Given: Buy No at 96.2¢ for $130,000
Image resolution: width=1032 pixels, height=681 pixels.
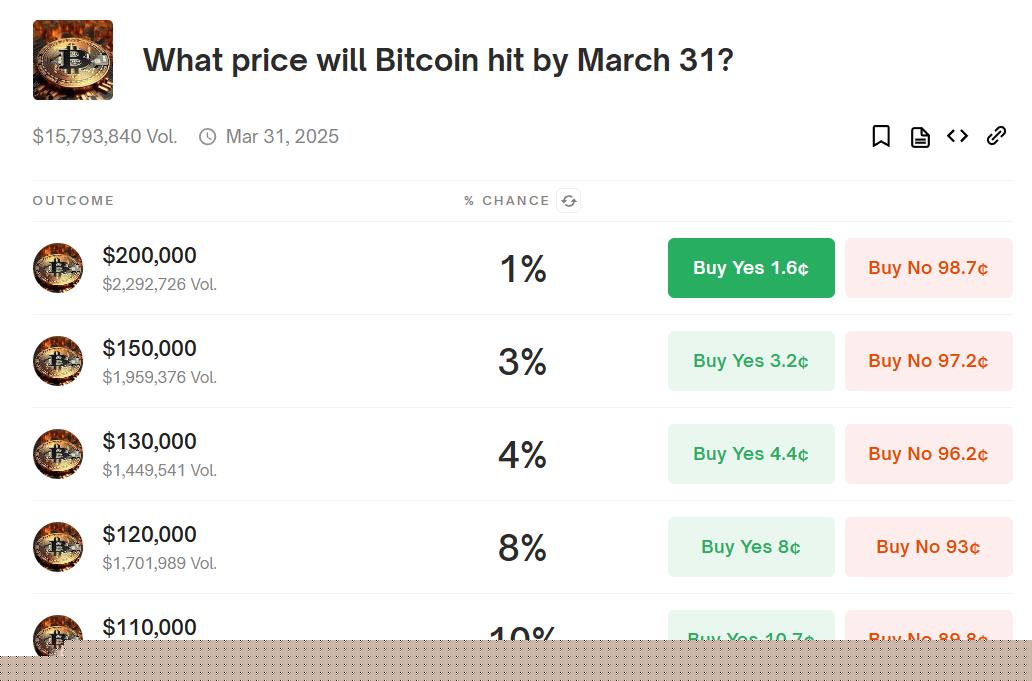Looking at the screenshot, I should coord(928,454).
